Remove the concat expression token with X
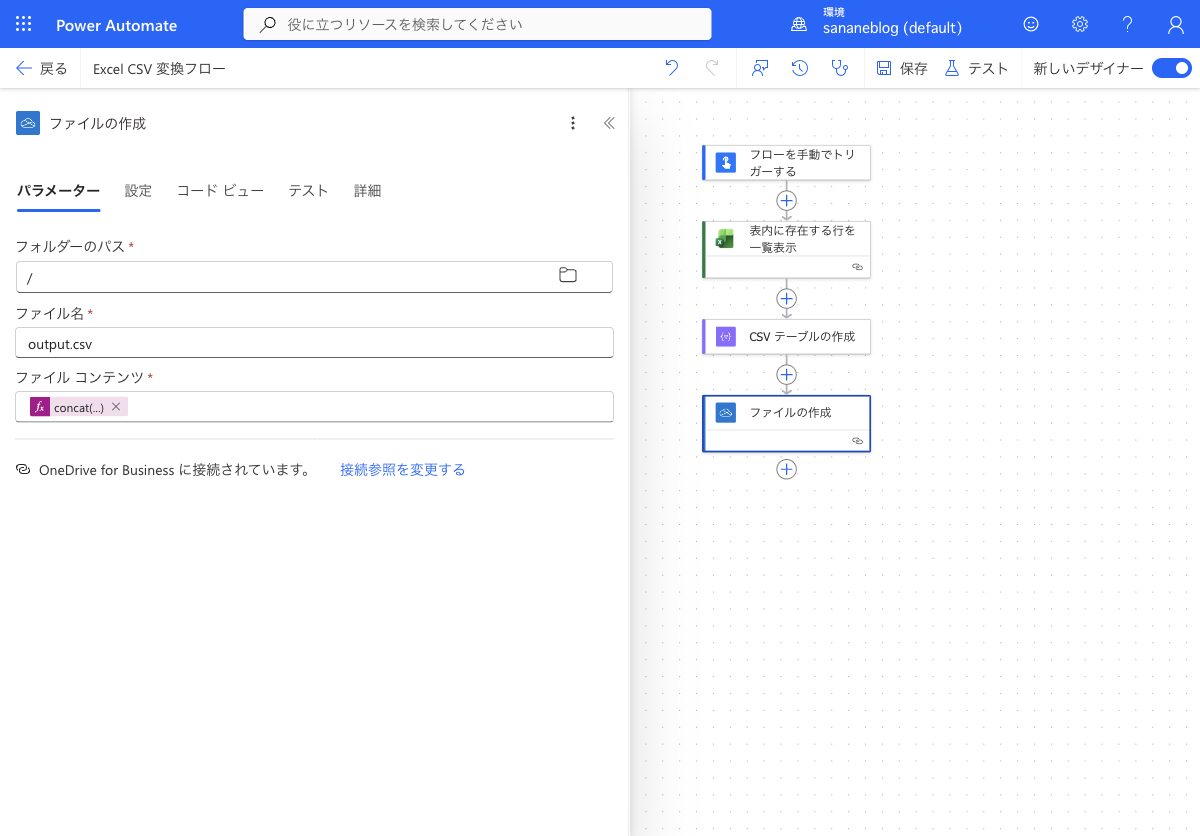 [x=116, y=406]
